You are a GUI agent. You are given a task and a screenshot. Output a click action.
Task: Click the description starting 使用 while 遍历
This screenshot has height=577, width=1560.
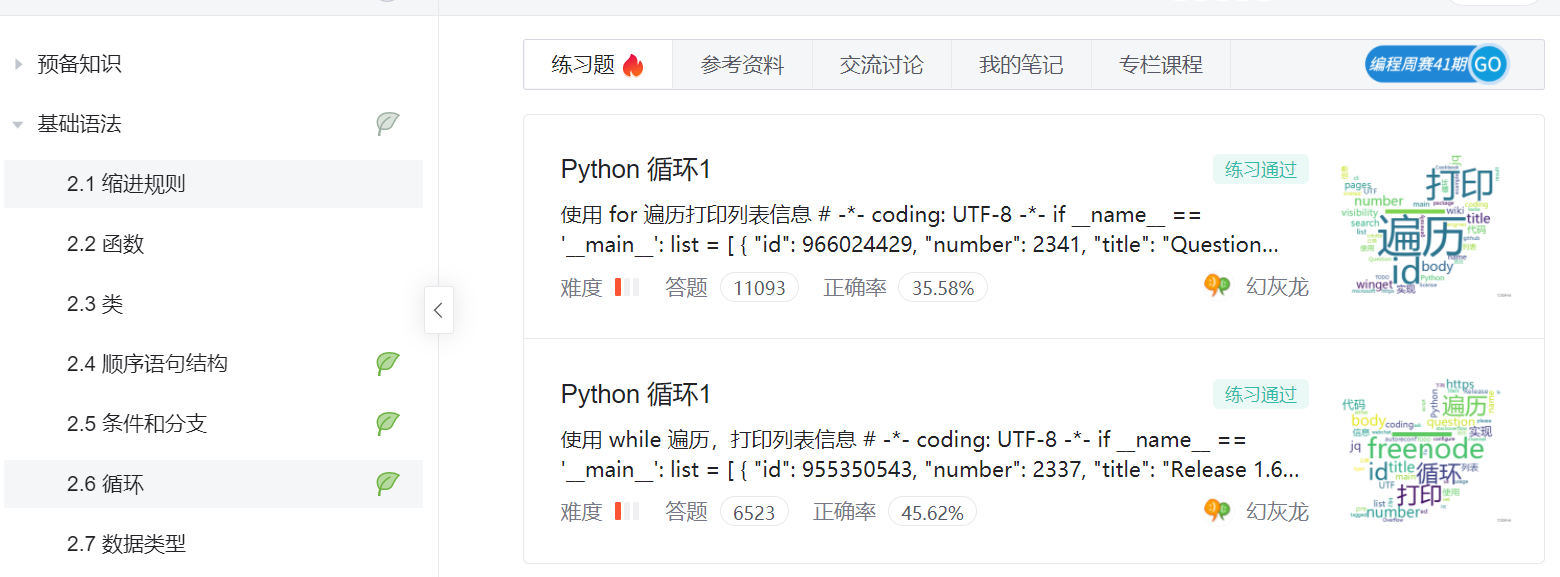(931, 454)
